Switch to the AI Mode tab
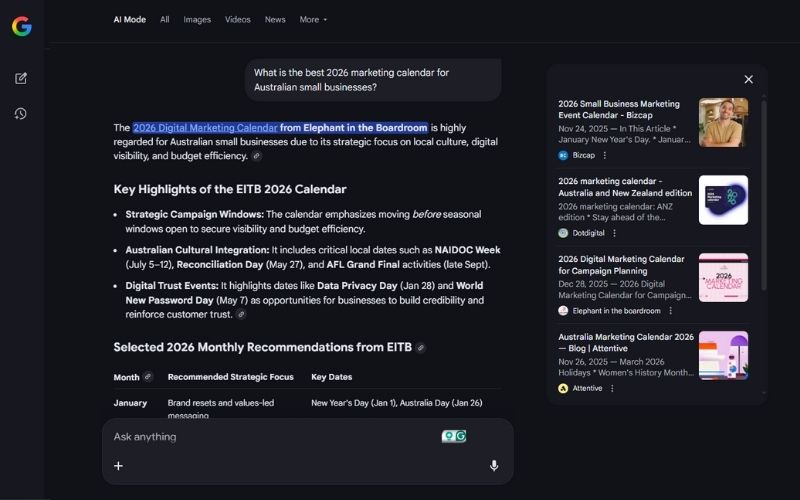The height and width of the screenshot is (500, 800). pyautogui.click(x=130, y=19)
